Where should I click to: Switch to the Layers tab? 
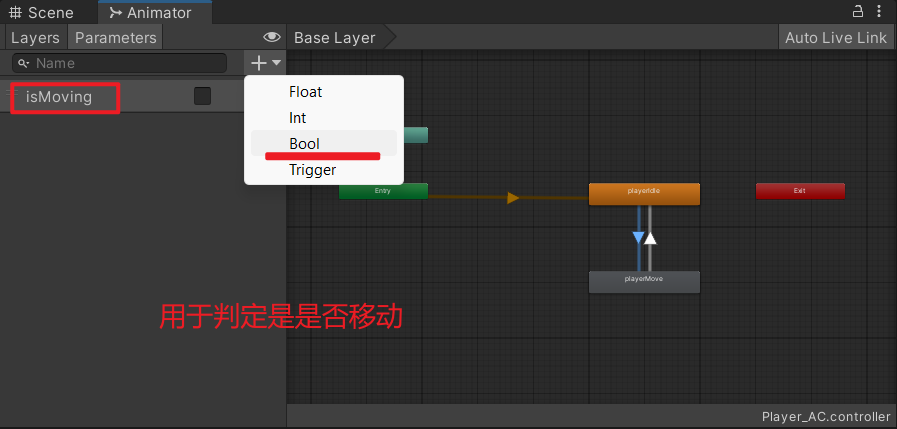pos(35,37)
